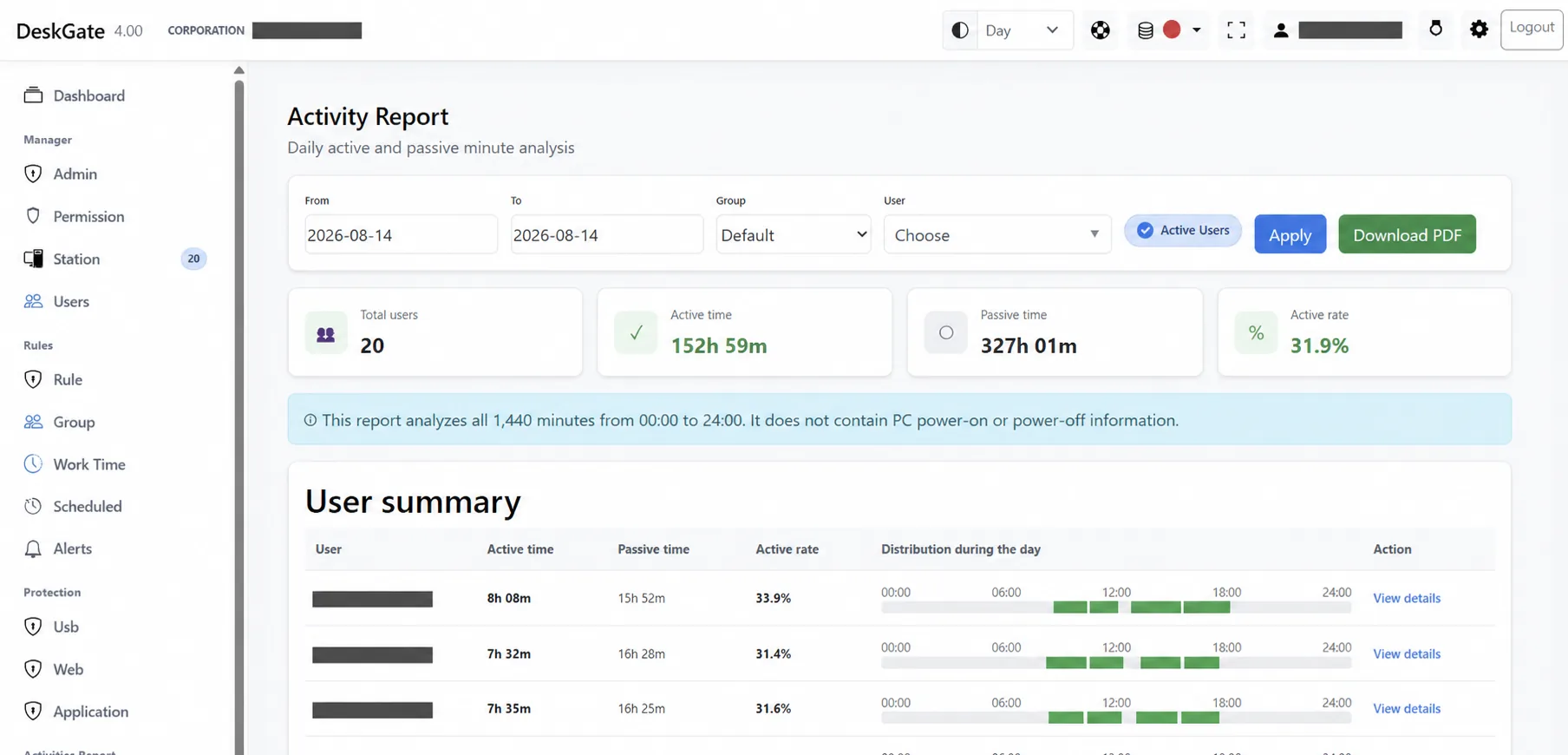Open settings with the gear icon
This screenshot has width=1568, height=755.
pyautogui.click(x=1480, y=29)
